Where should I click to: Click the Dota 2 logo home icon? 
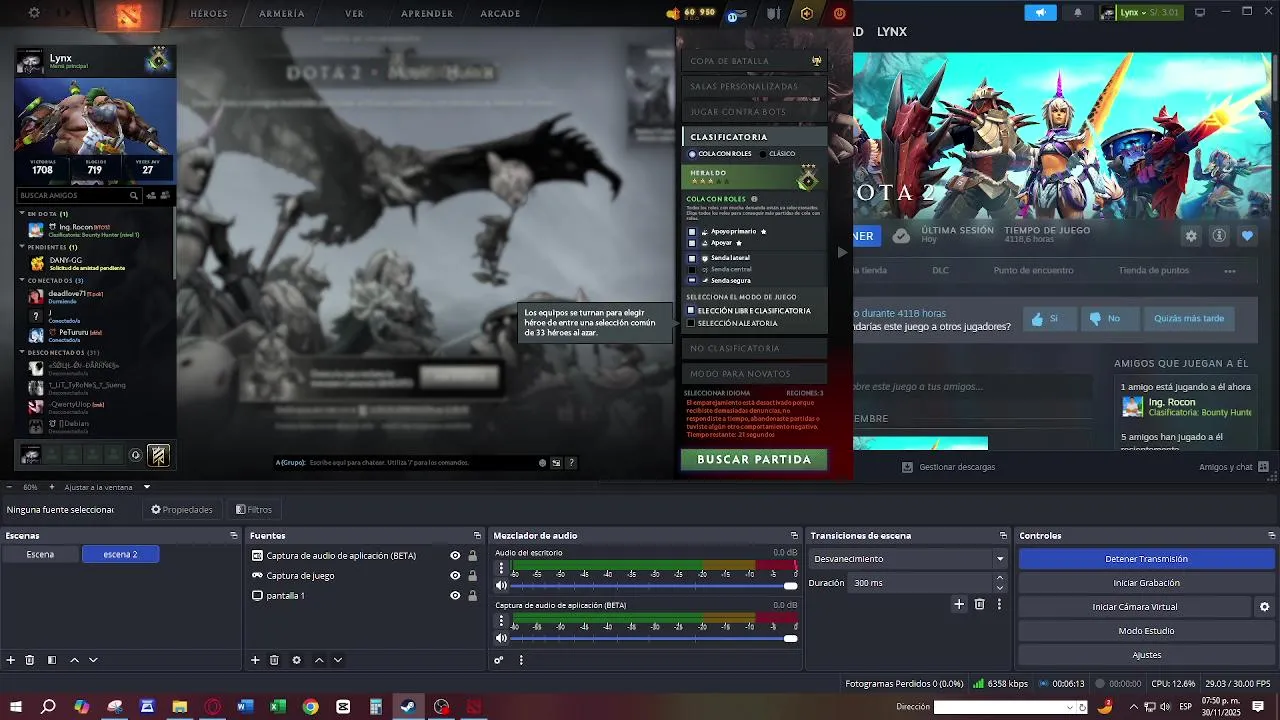(x=128, y=14)
